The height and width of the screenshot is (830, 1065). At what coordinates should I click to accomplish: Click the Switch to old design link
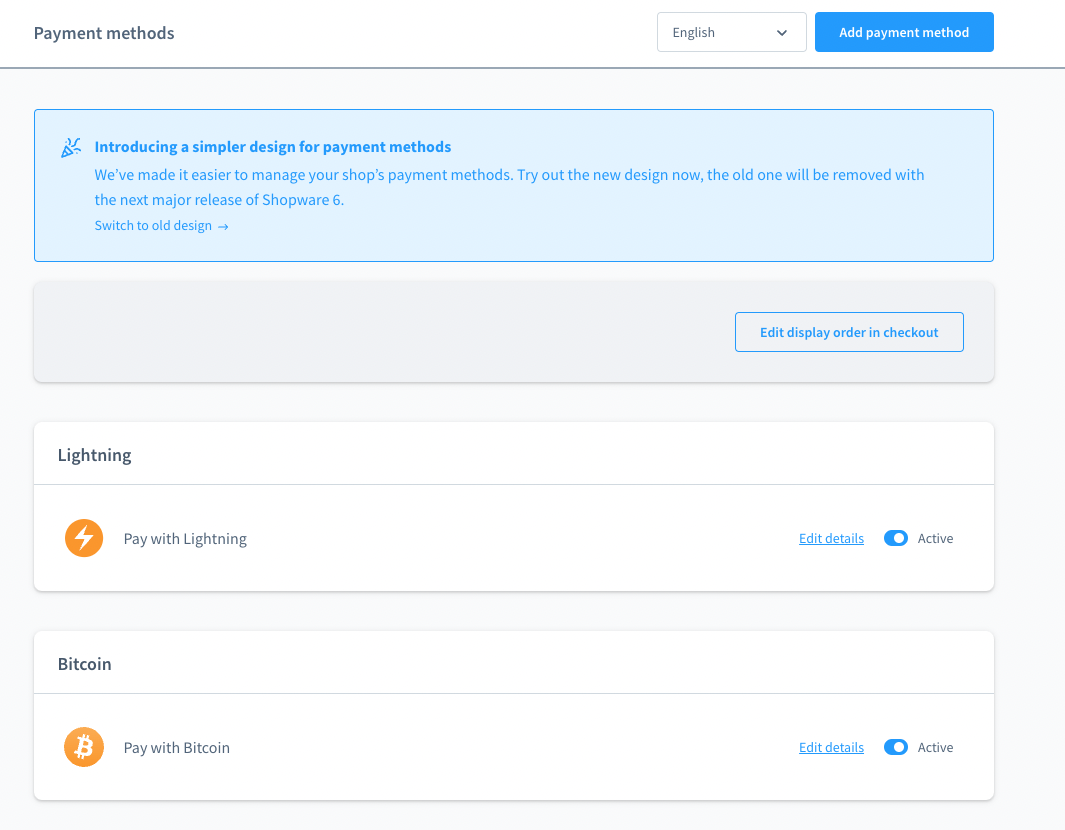(162, 225)
